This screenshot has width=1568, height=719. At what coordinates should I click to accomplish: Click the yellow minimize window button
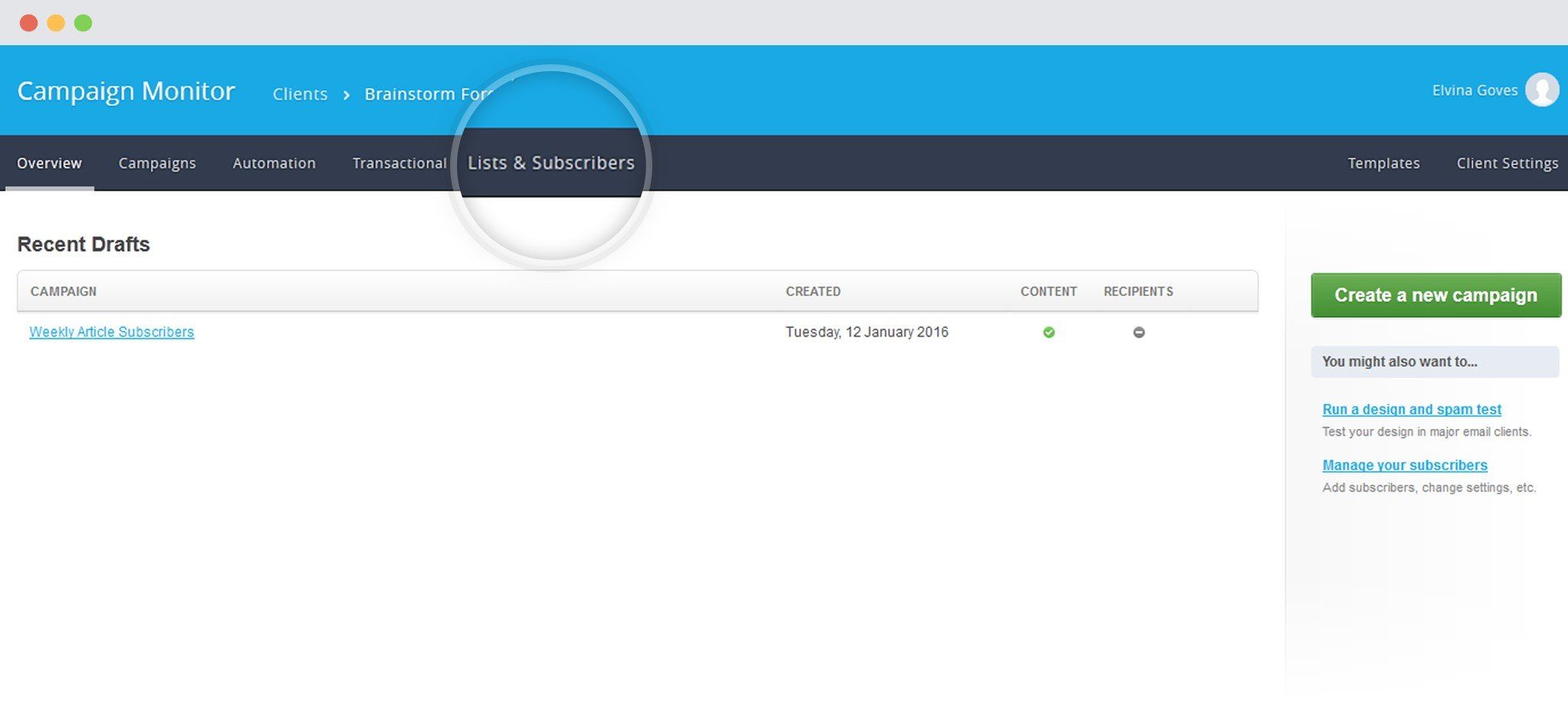click(56, 23)
